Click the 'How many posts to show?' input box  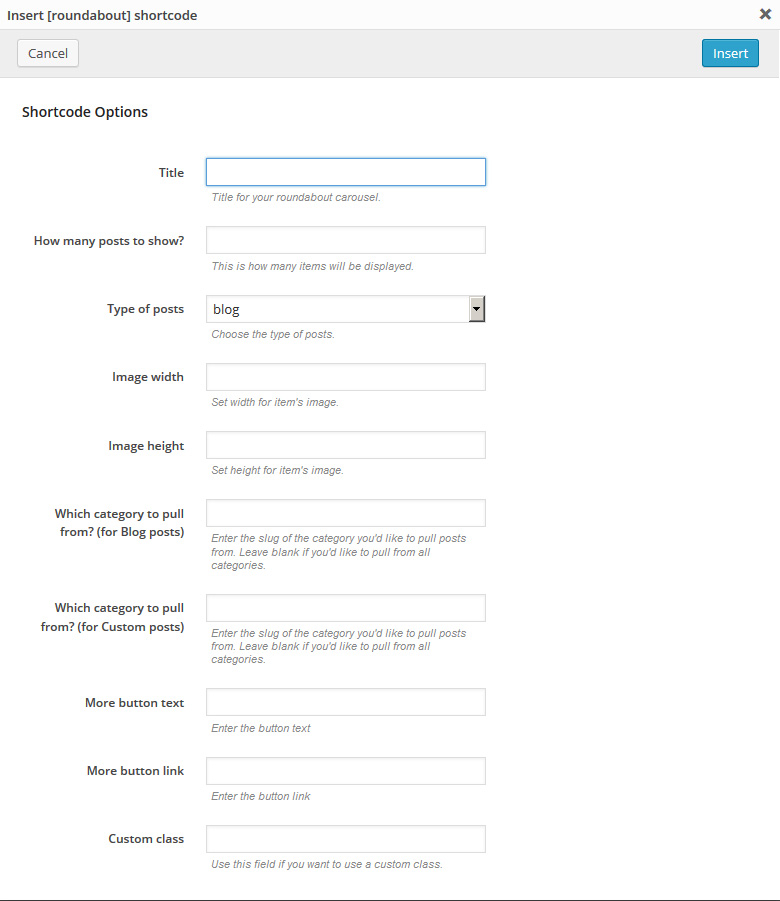pos(345,240)
